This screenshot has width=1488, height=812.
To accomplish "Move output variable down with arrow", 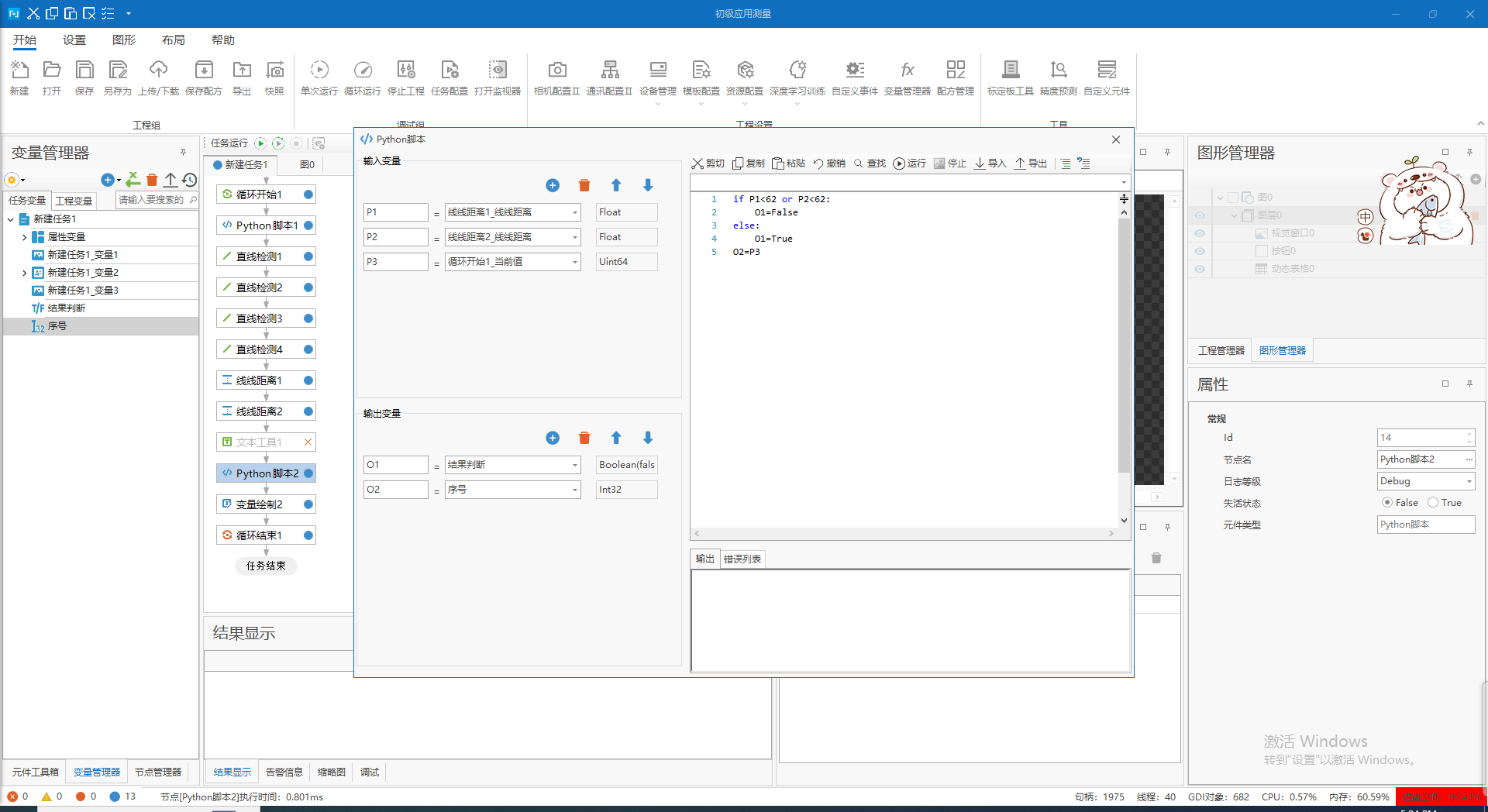I will click(x=648, y=438).
